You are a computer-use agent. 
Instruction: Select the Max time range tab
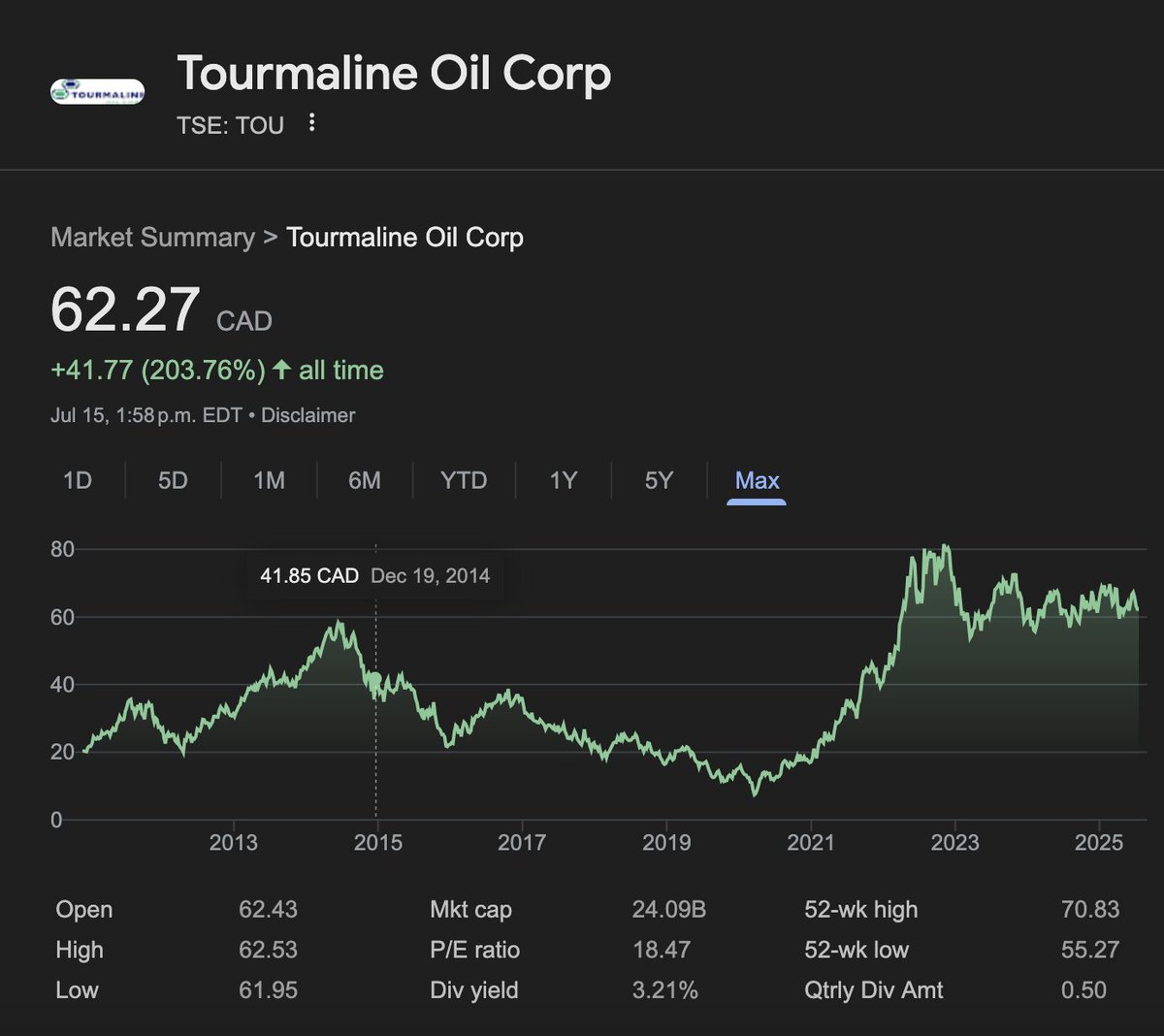point(758,480)
